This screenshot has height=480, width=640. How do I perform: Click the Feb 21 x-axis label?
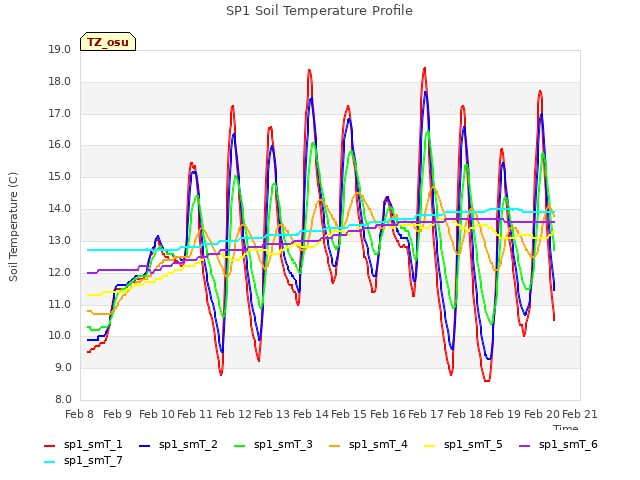tap(580, 414)
